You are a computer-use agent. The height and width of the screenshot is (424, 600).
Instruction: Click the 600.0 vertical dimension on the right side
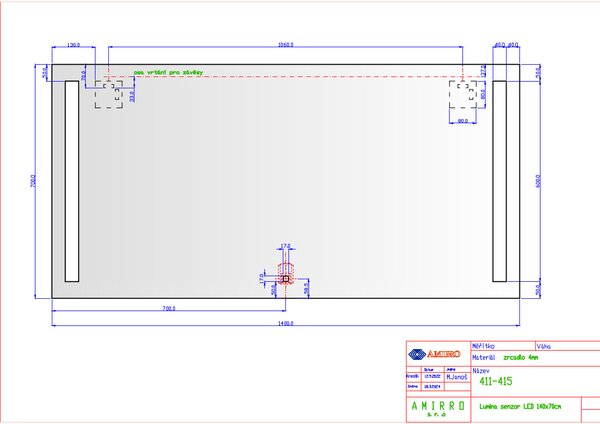pos(538,181)
